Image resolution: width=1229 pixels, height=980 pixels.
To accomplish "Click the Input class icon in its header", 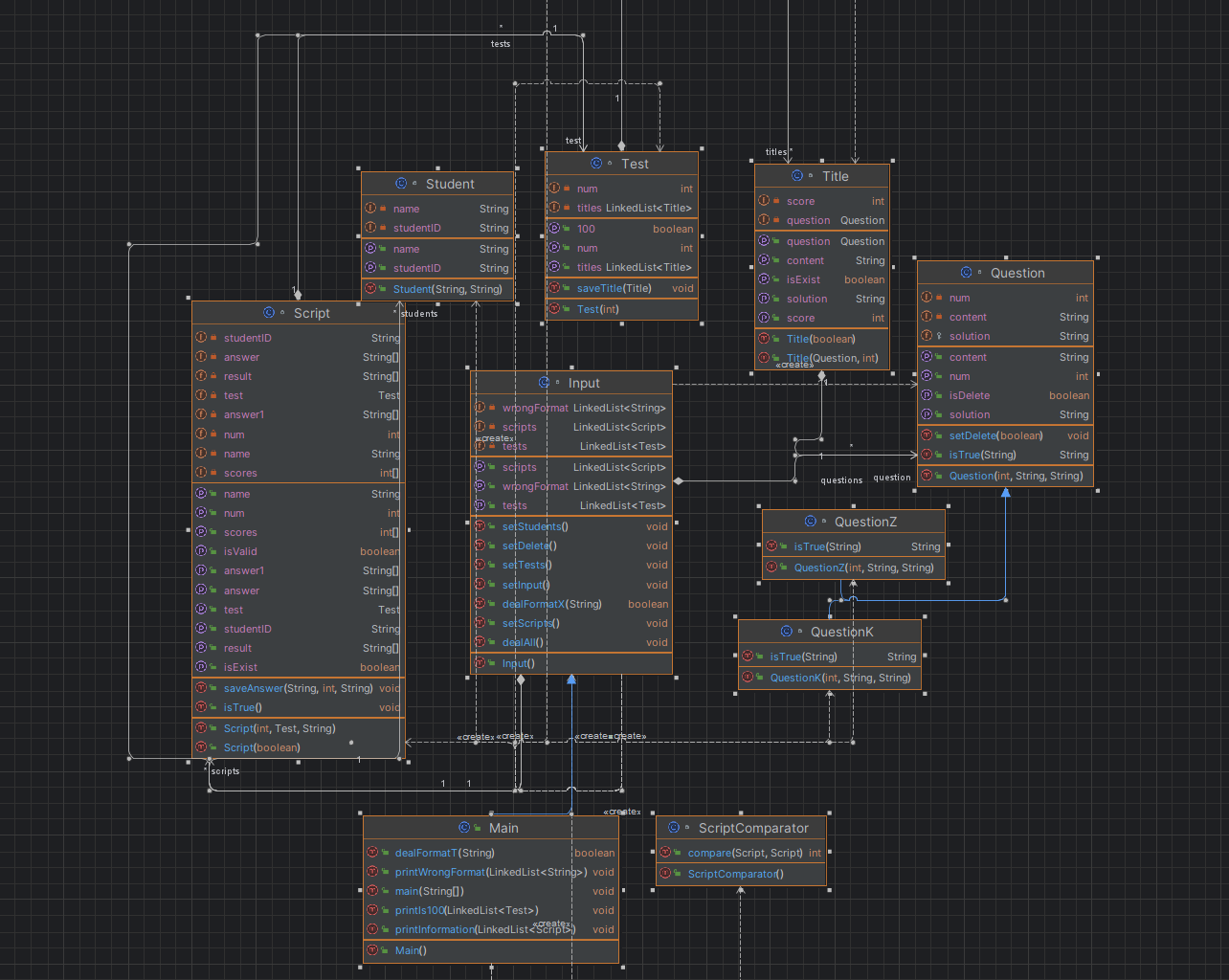I will (544, 383).
